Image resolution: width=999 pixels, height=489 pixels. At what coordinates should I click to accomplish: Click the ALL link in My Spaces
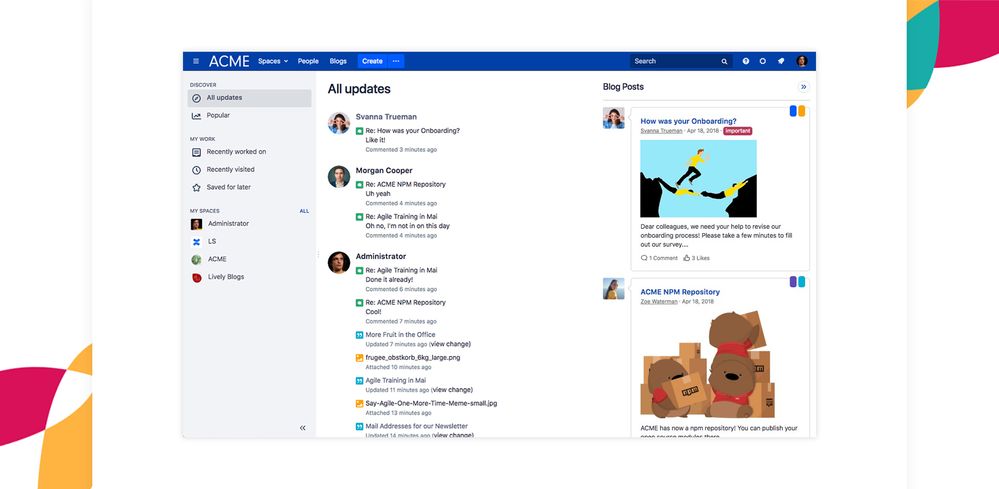pyautogui.click(x=304, y=211)
